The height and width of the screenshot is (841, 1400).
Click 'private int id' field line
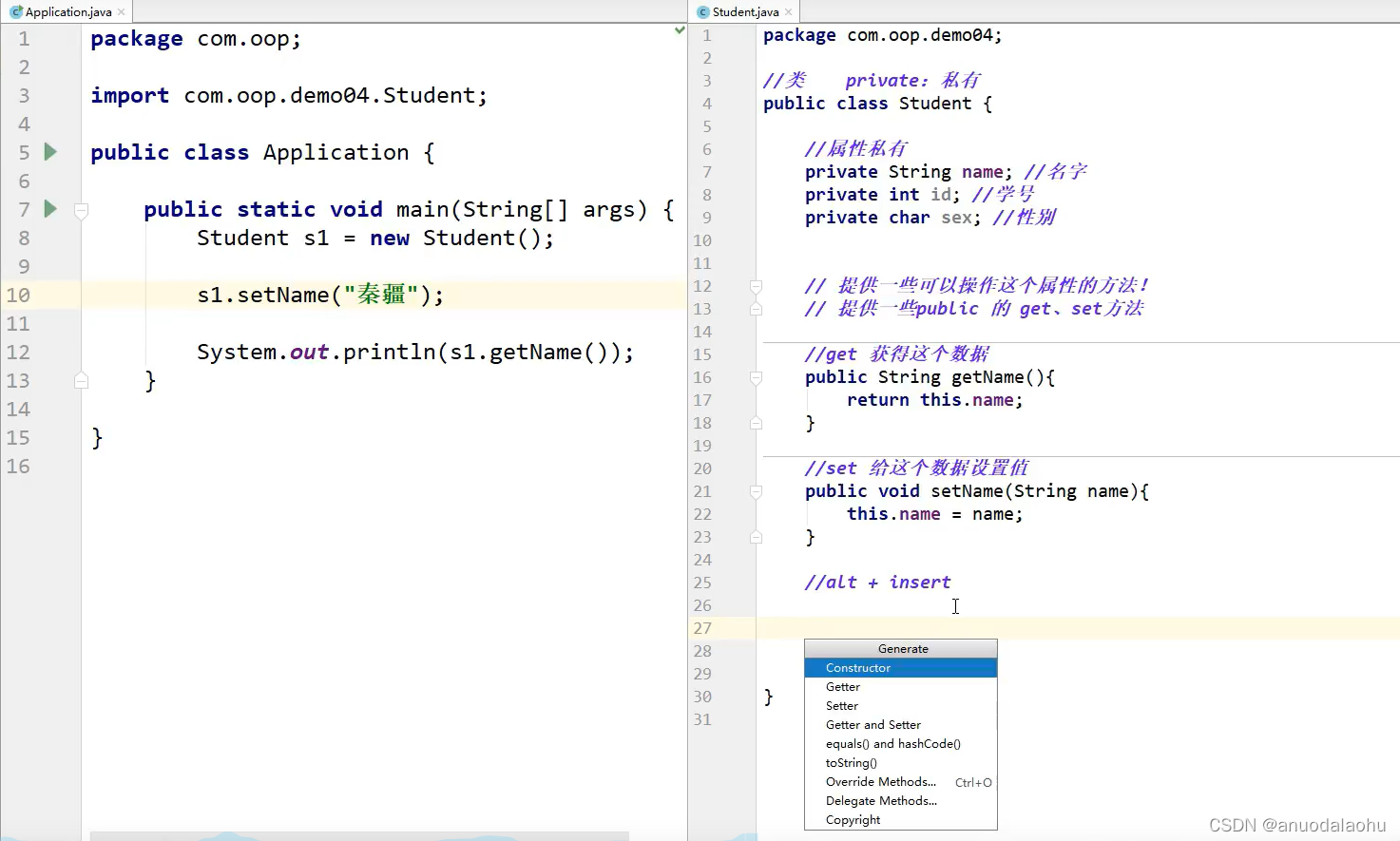(x=883, y=195)
